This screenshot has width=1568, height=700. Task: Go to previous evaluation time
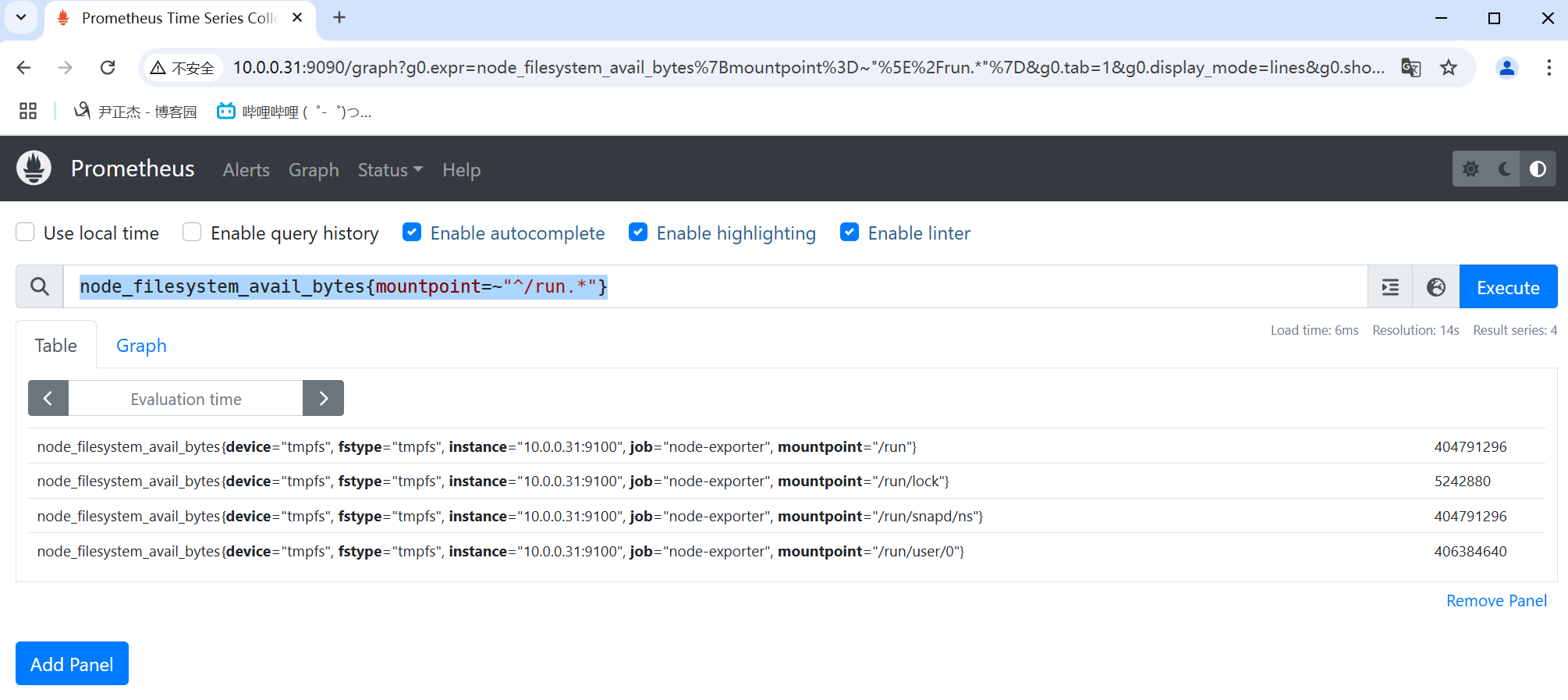tap(48, 399)
